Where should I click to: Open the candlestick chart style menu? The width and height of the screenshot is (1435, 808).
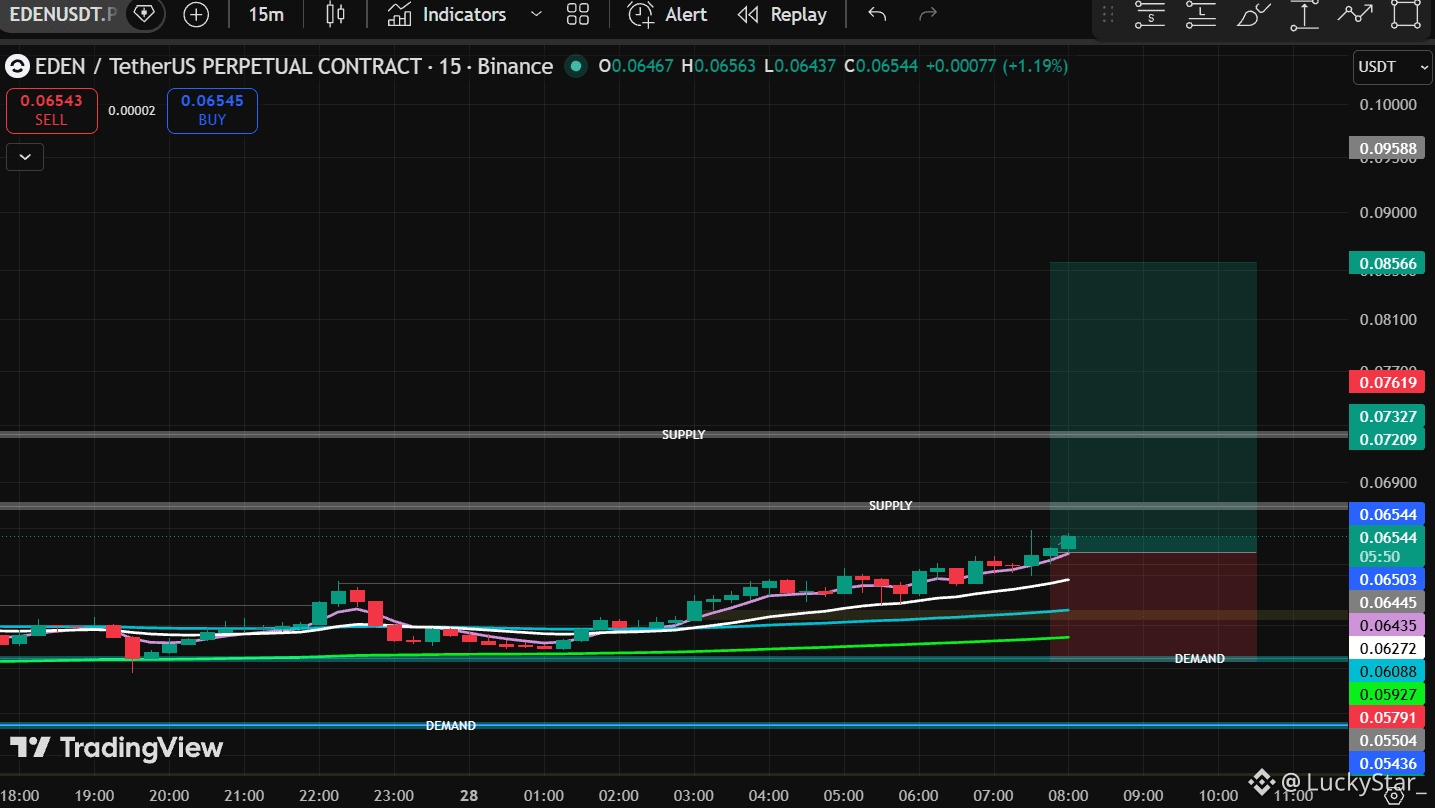pyautogui.click(x=336, y=14)
